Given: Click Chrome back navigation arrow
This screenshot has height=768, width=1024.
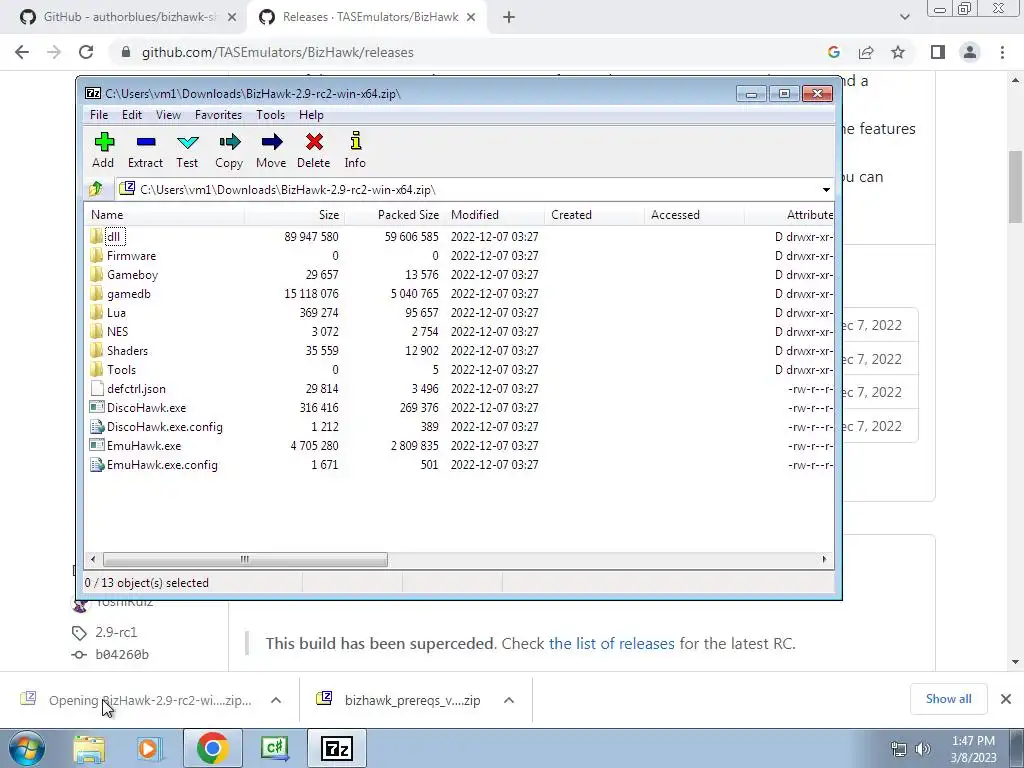Looking at the screenshot, I should [x=22, y=52].
